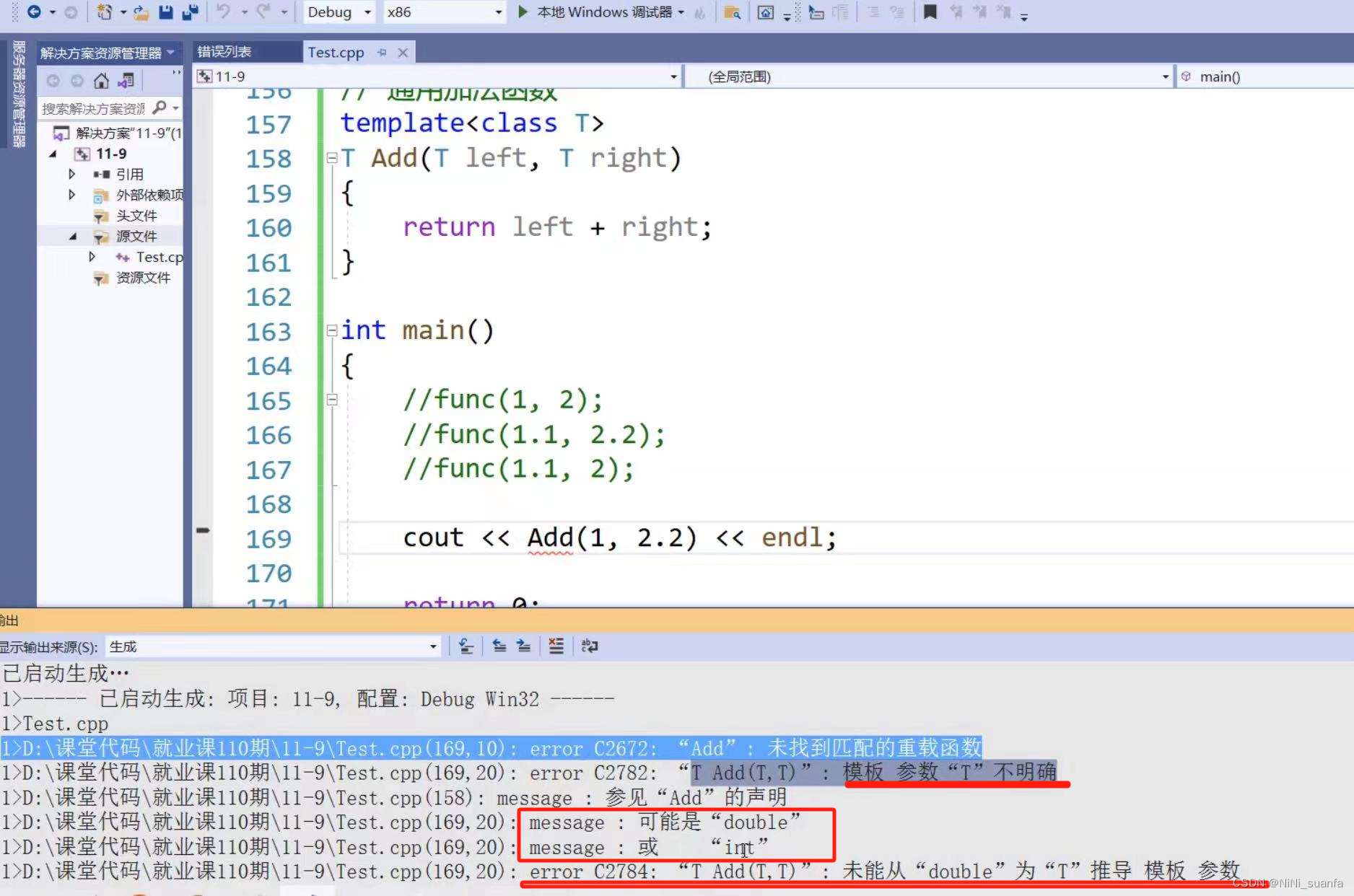This screenshot has height=896, width=1354.
Task: Switch to the 错误列表 error list tab
Action: [224, 52]
